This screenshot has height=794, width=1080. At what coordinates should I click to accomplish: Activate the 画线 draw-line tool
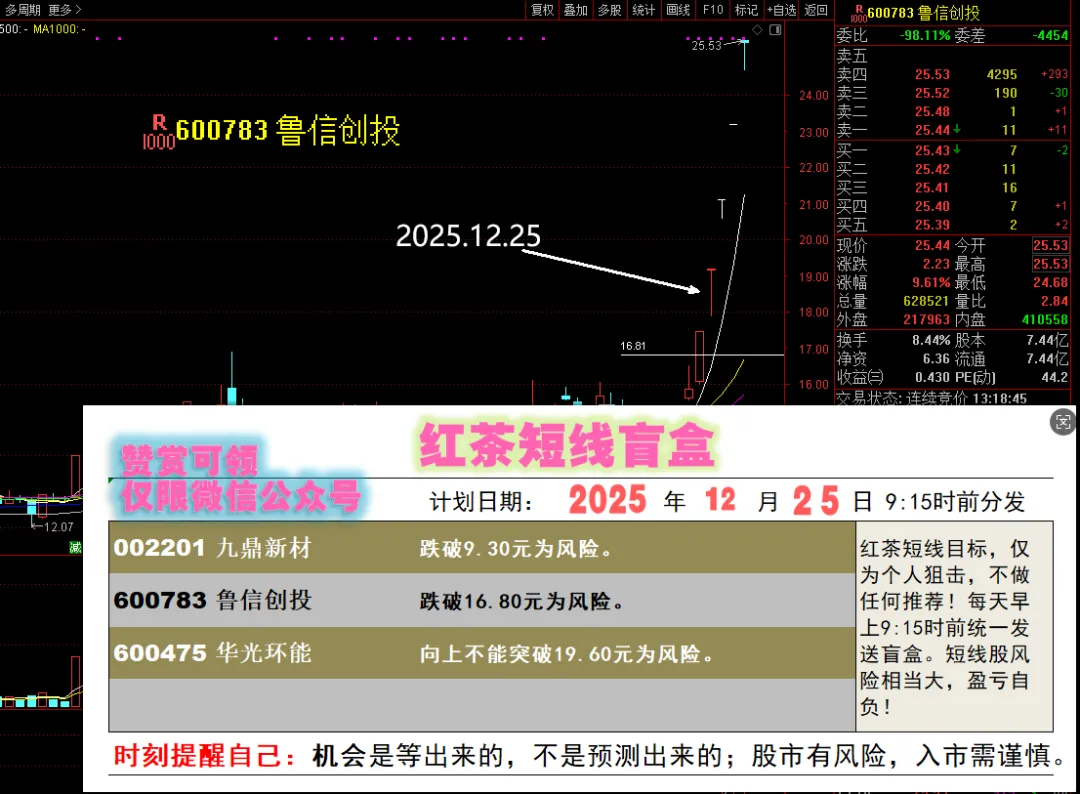tap(678, 10)
